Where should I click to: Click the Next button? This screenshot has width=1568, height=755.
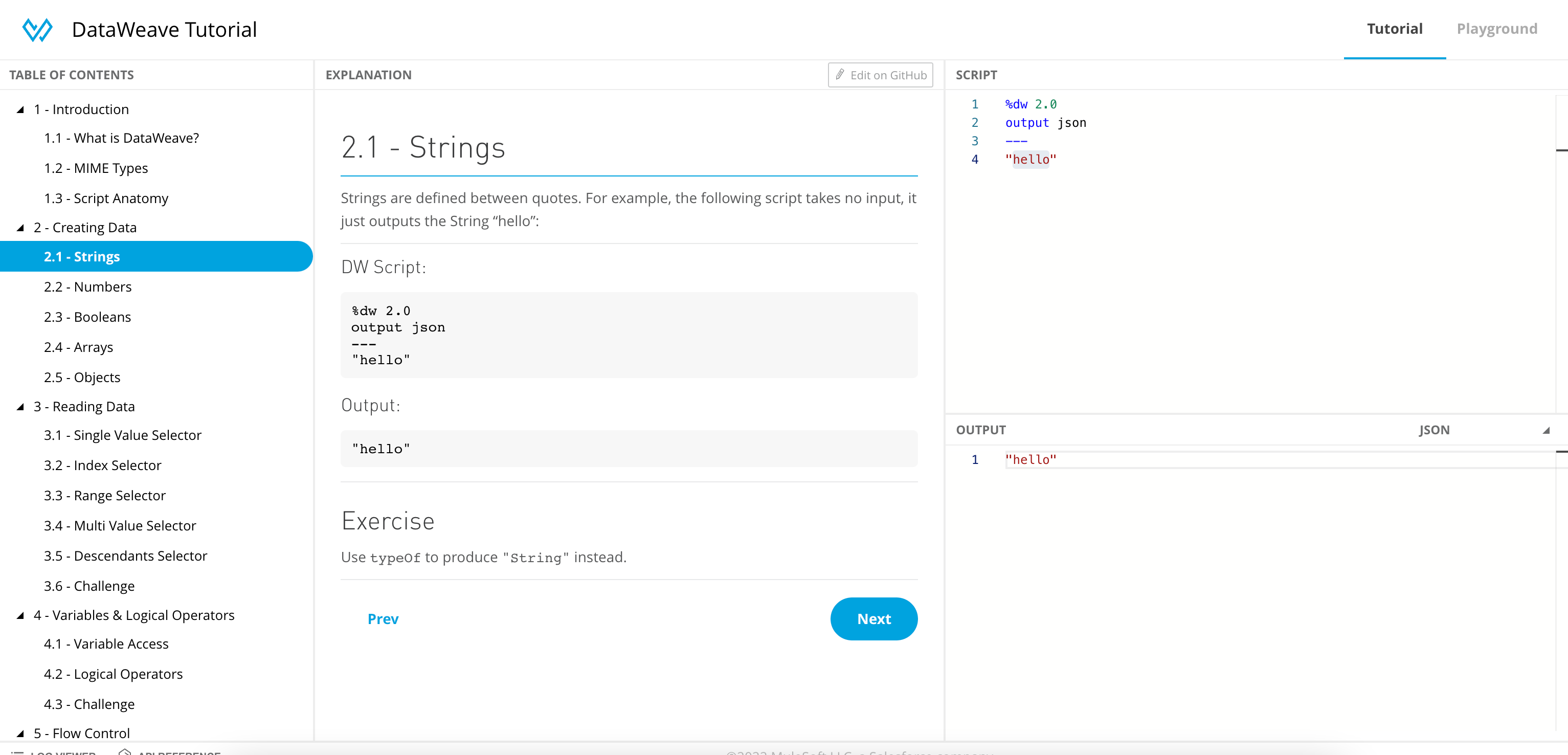pos(873,619)
